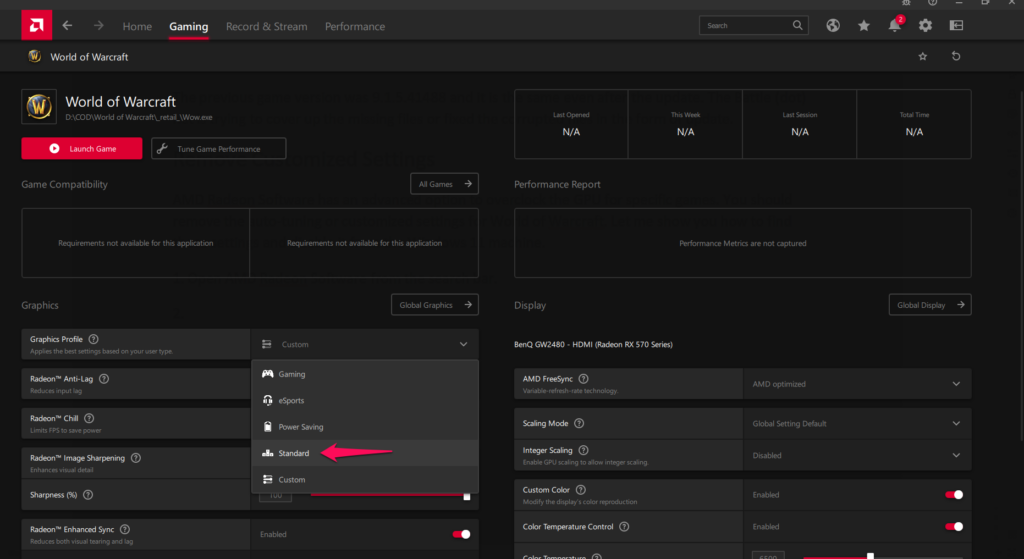Screen dimensions: 1024x559
Task: Open Global Display settings
Action: pyautogui.click(x=930, y=305)
